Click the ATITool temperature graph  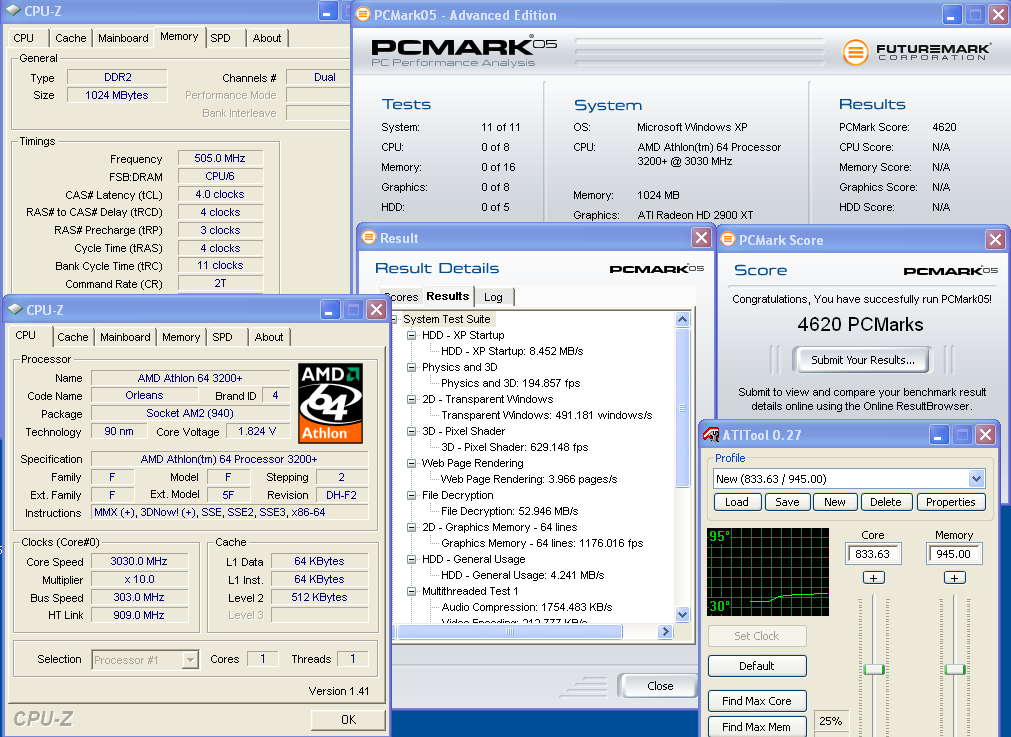(768, 572)
